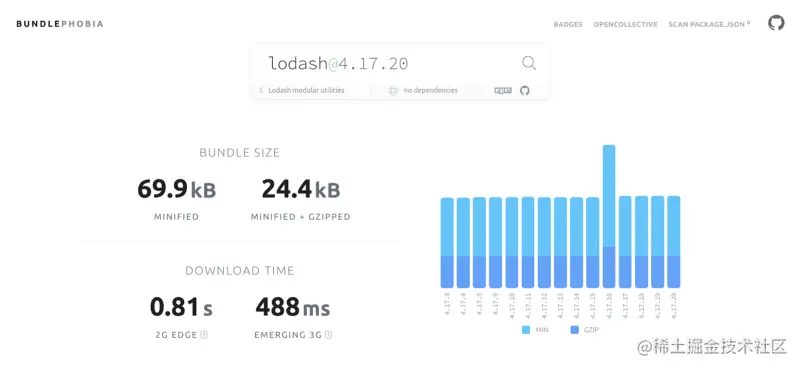
Task: Select the 4.17.4 bar in chart
Action: tap(463, 243)
